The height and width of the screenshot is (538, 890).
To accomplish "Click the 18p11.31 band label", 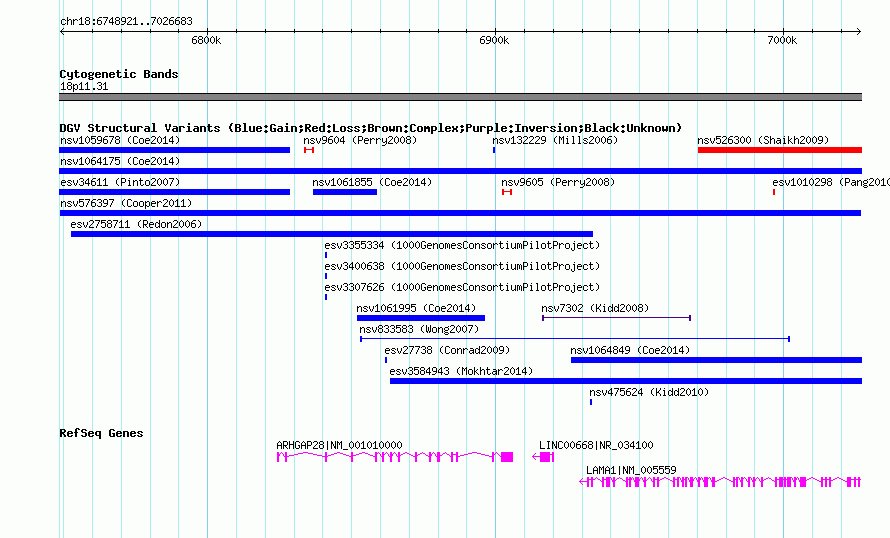I will pos(84,86).
